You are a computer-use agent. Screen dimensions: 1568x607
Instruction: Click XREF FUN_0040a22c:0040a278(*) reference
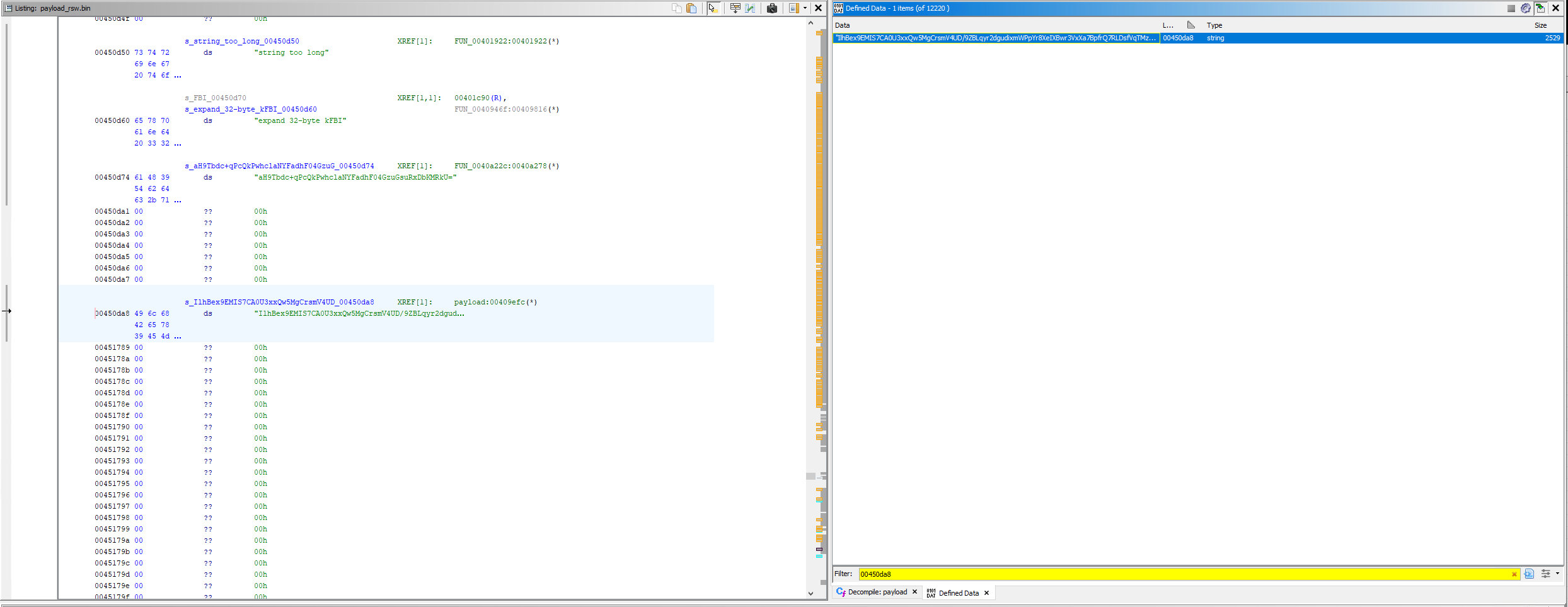[x=507, y=166]
